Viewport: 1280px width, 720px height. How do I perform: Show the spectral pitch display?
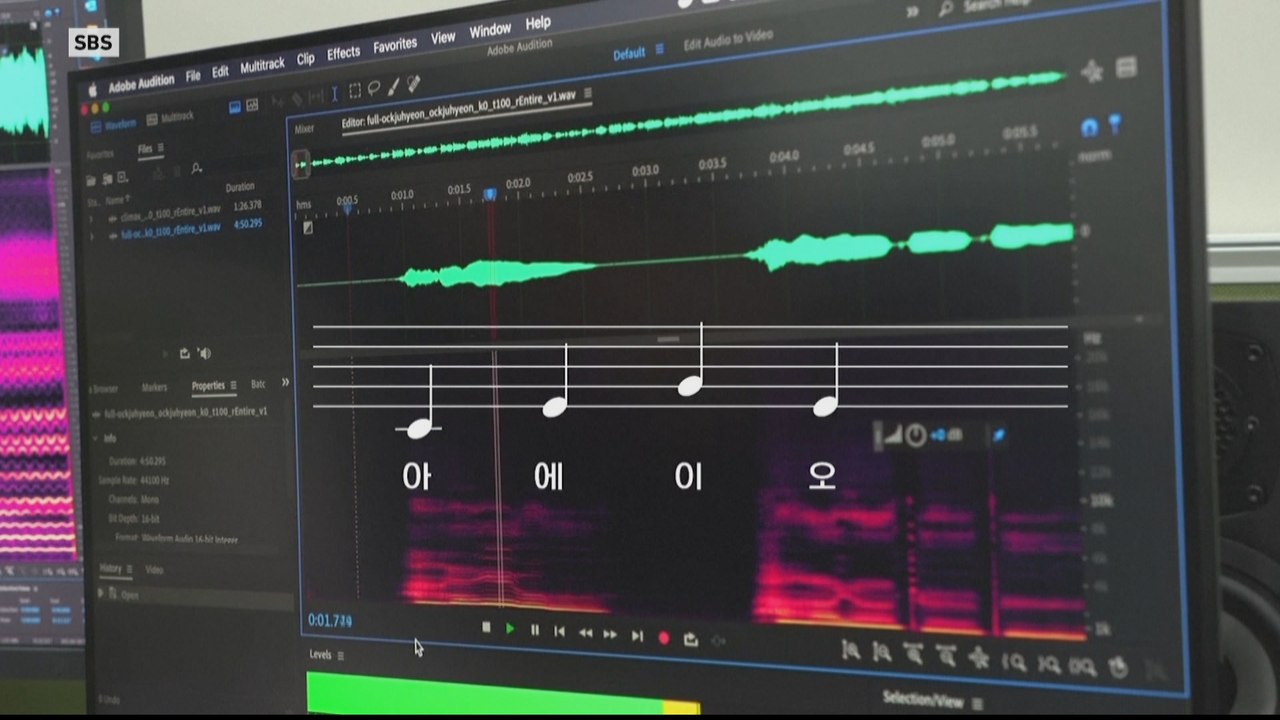coord(252,104)
